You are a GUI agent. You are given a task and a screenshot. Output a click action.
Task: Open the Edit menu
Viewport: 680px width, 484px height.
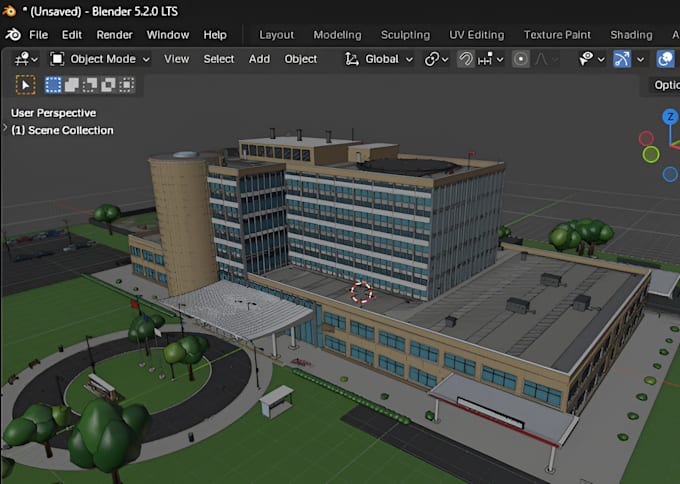(x=72, y=35)
